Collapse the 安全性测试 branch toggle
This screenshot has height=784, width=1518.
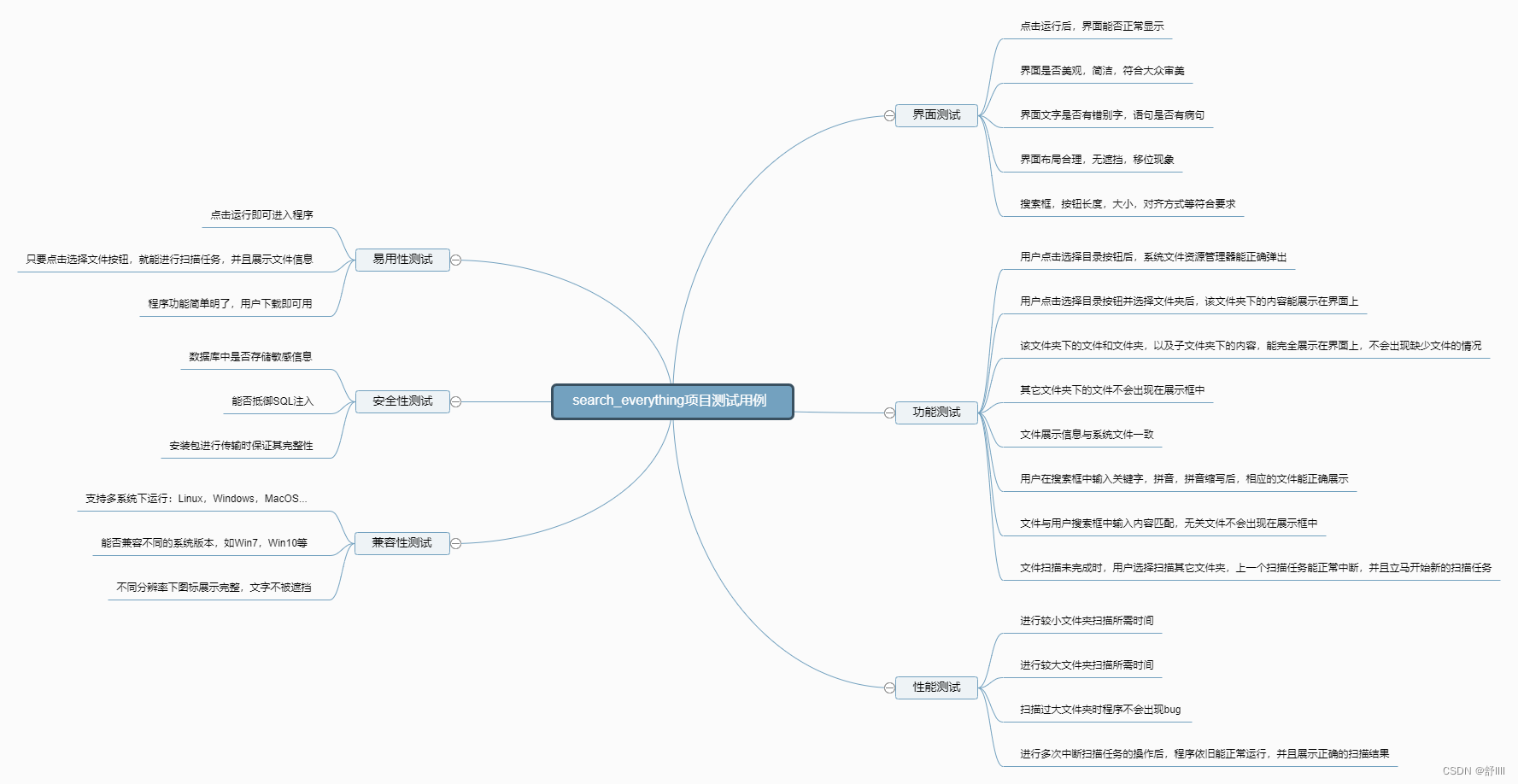click(x=456, y=401)
